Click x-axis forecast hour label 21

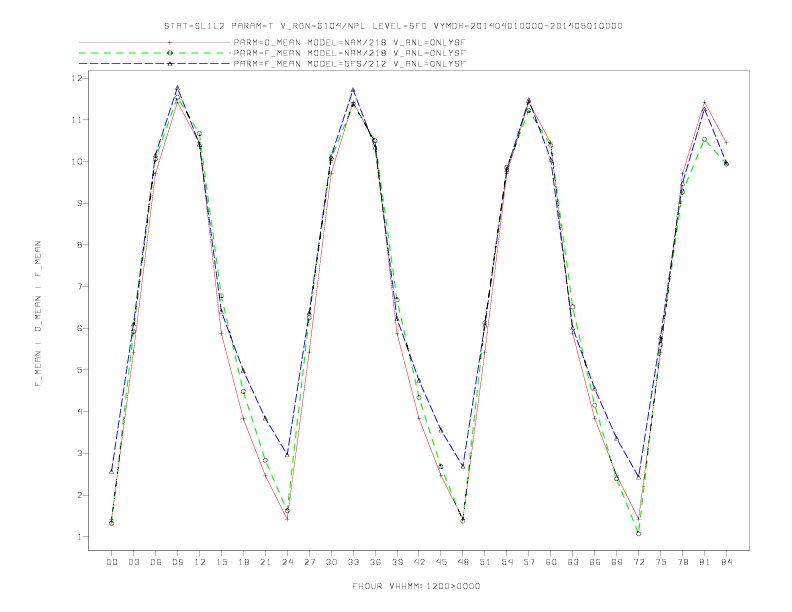(x=265, y=562)
